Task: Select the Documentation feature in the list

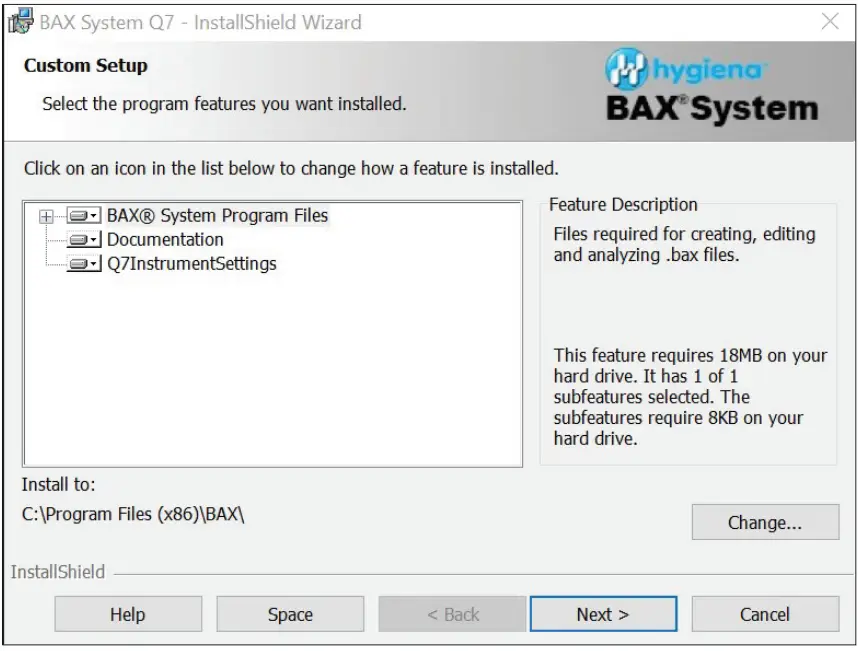Action: (x=165, y=239)
